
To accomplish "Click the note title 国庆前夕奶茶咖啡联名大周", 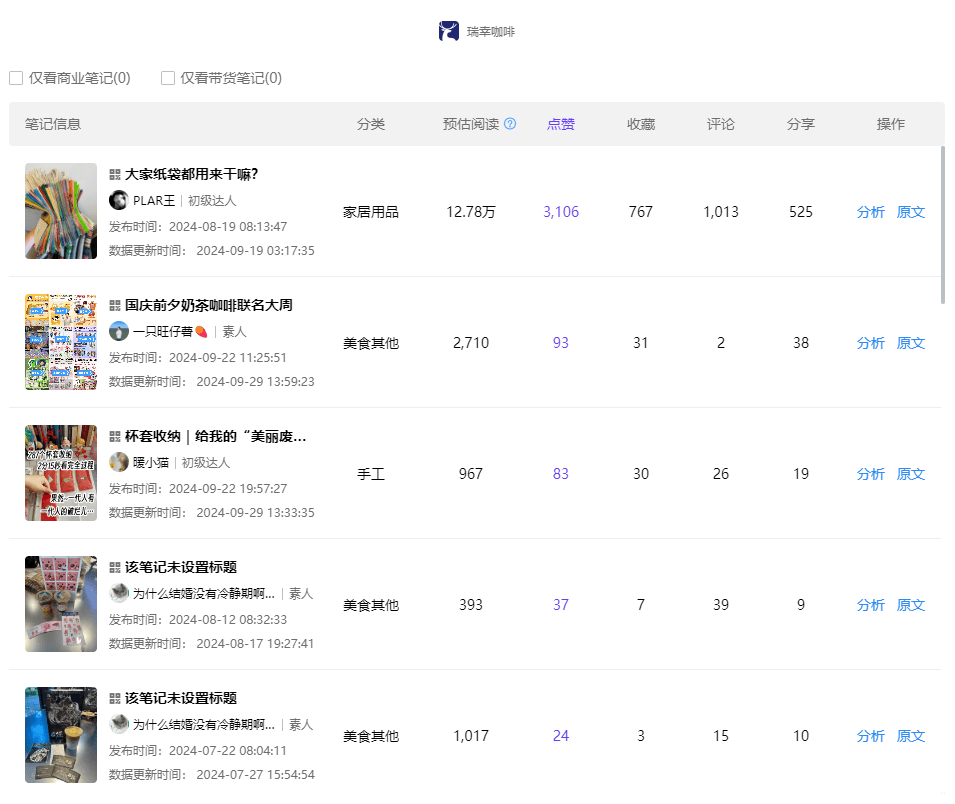I will pyautogui.click(x=209, y=306).
